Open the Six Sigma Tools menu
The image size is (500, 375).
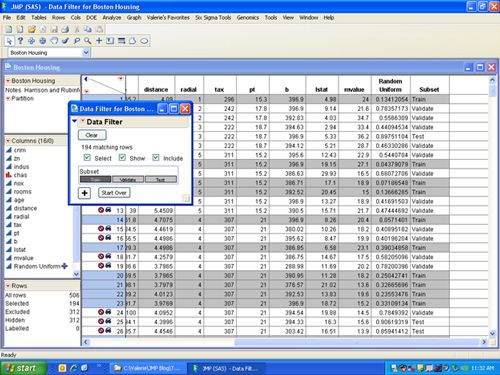[x=213, y=17]
